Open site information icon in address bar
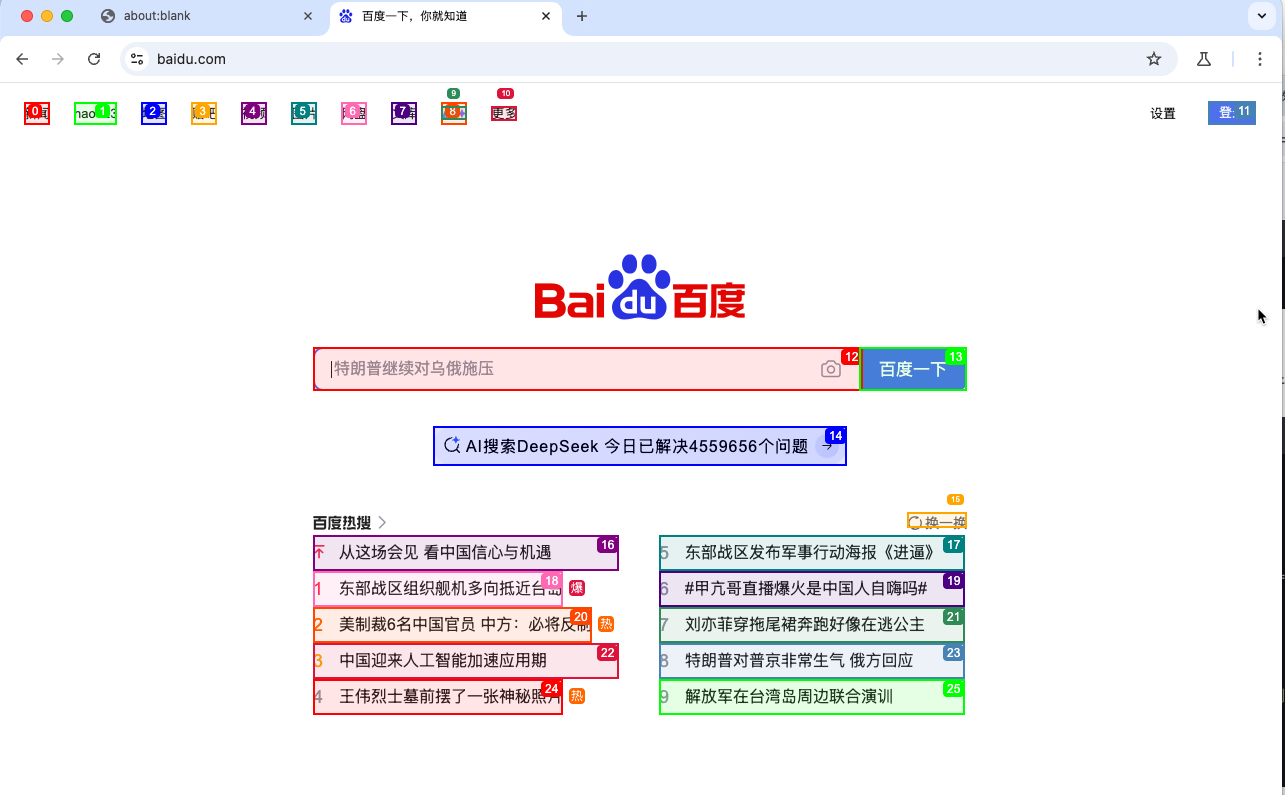The height and width of the screenshot is (795, 1285). [x=138, y=59]
